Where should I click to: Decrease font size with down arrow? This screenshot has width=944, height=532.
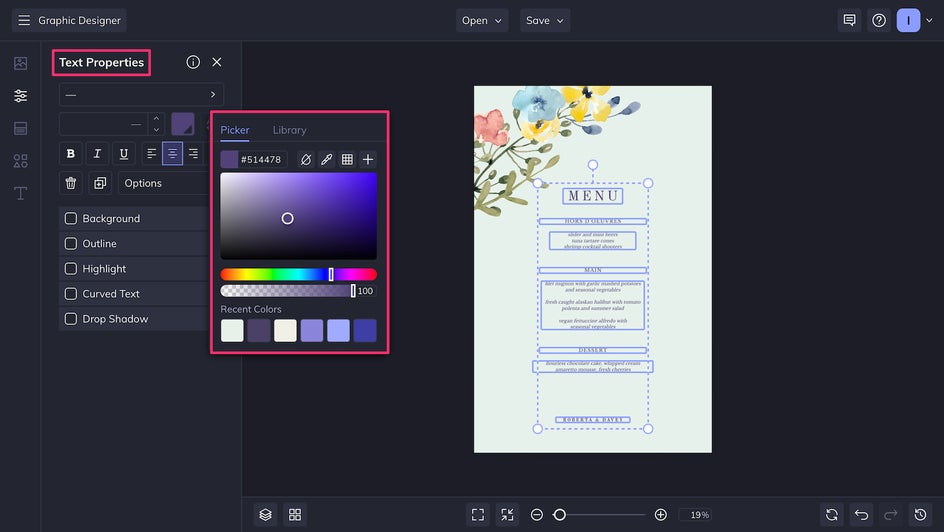157,130
